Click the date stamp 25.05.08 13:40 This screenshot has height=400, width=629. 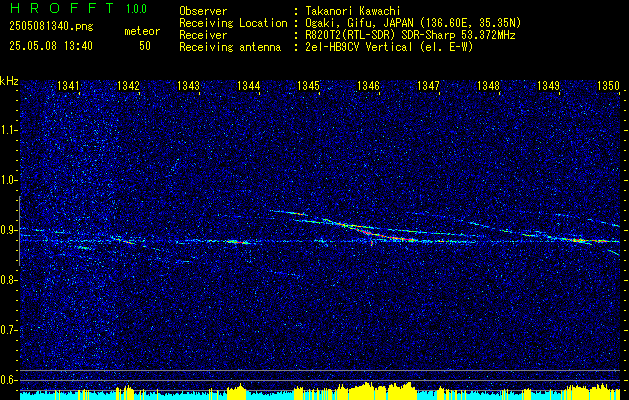[x=51, y=46]
